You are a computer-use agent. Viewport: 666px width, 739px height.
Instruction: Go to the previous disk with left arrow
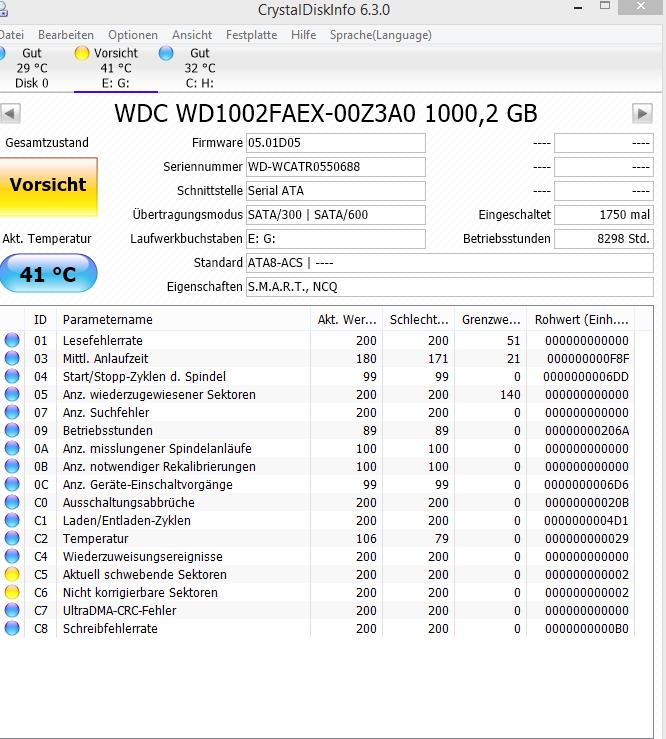10,114
